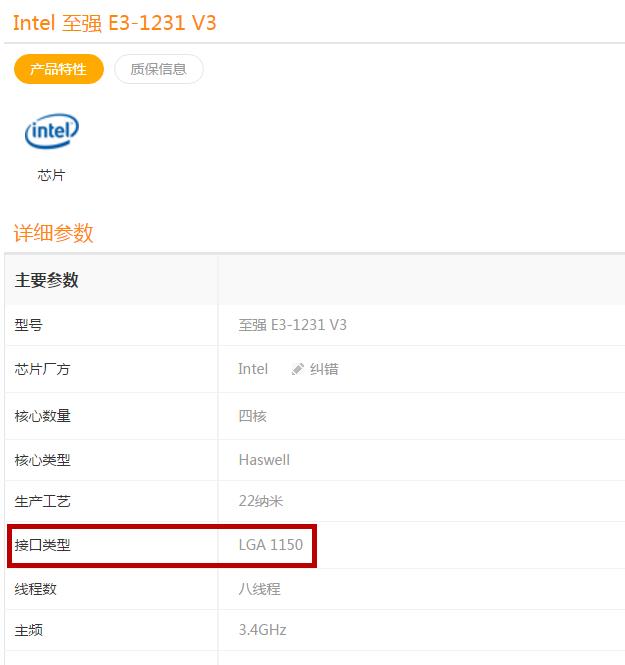Click the 四核 value
This screenshot has width=625, height=665.
pos(253,416)
